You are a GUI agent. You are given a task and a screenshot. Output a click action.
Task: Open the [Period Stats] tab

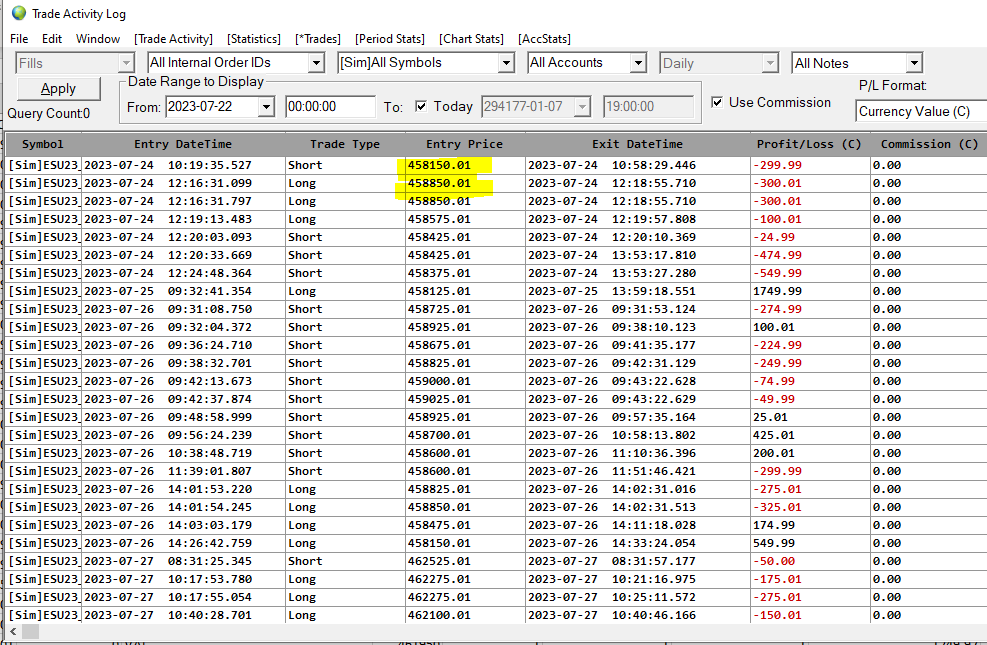[390, 39]
